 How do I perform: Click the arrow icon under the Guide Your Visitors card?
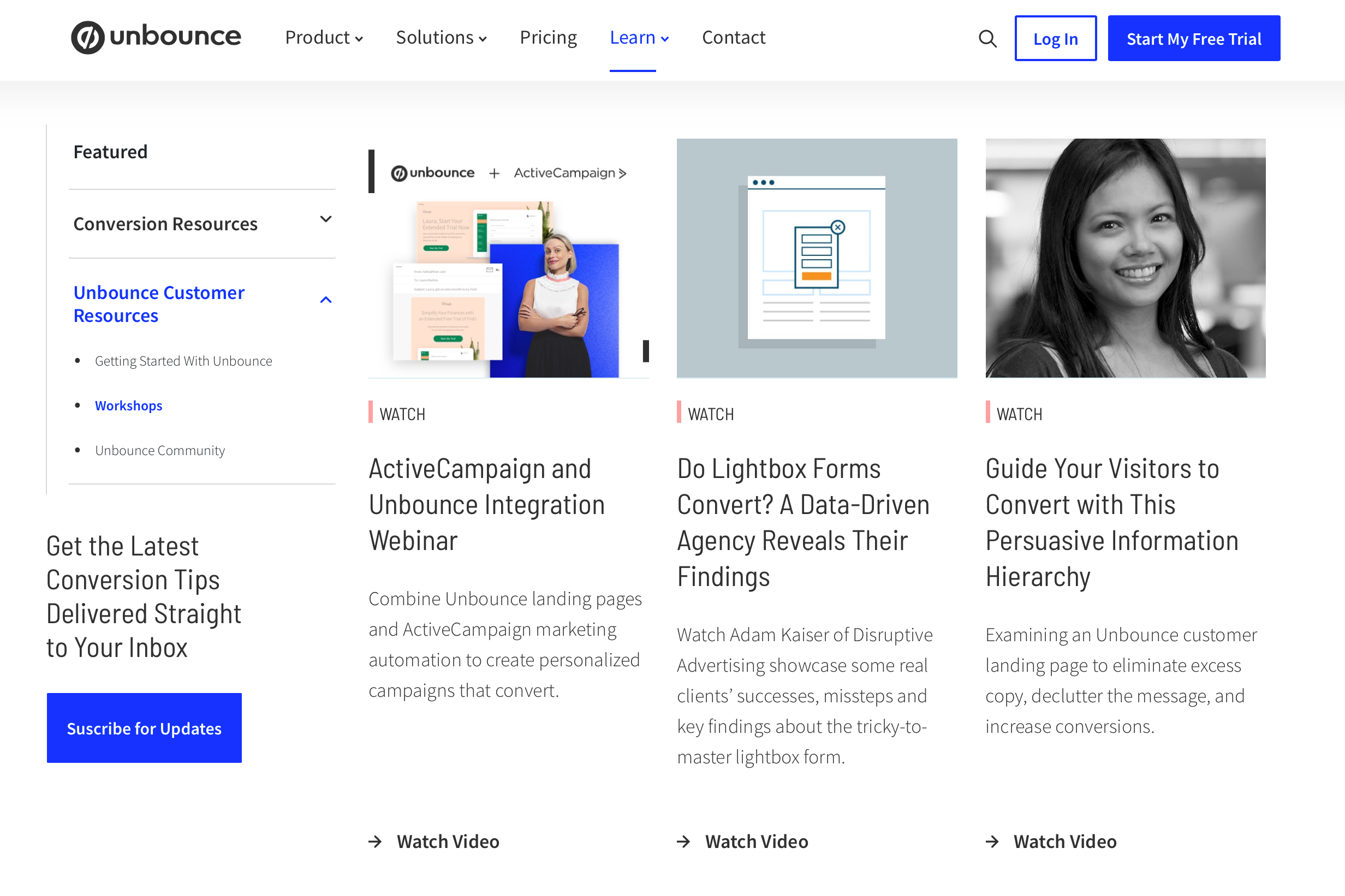click(992, 841)
